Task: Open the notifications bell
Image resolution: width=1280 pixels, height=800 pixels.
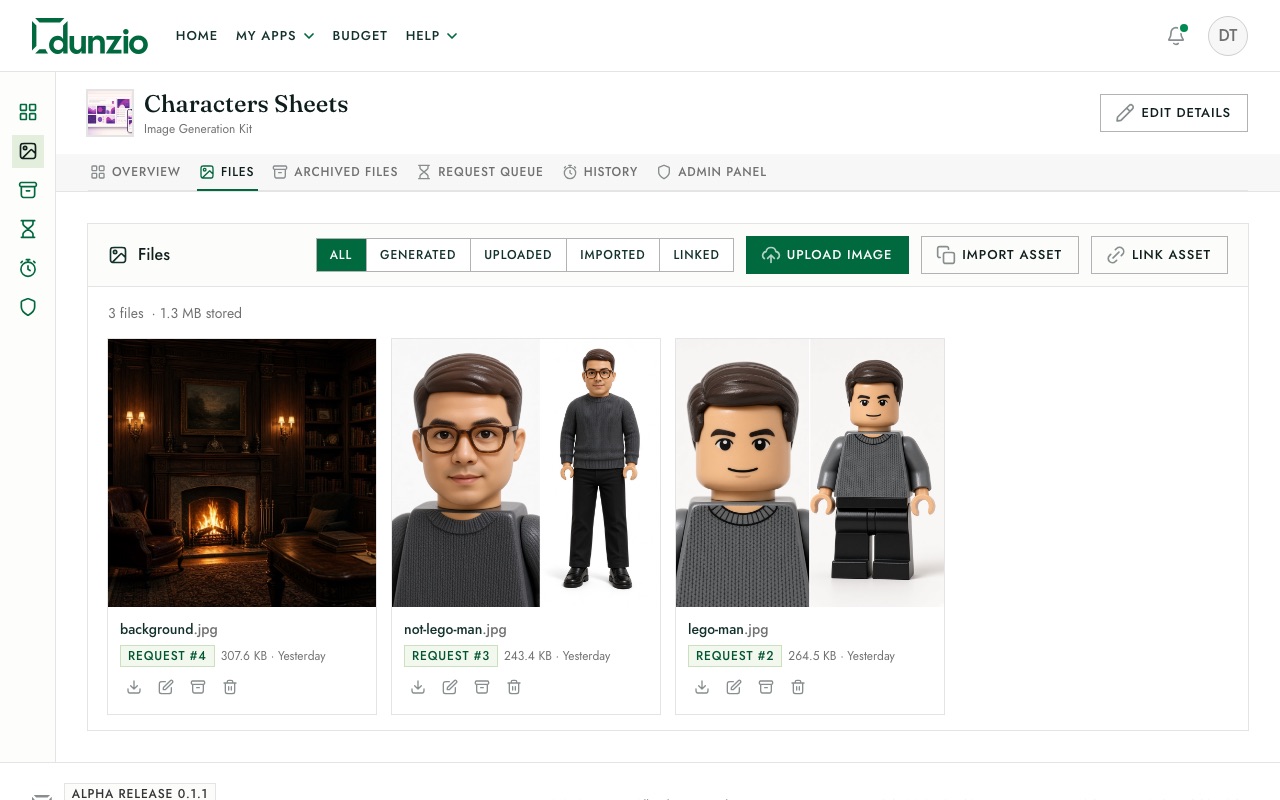Action: pos(1176,36)
